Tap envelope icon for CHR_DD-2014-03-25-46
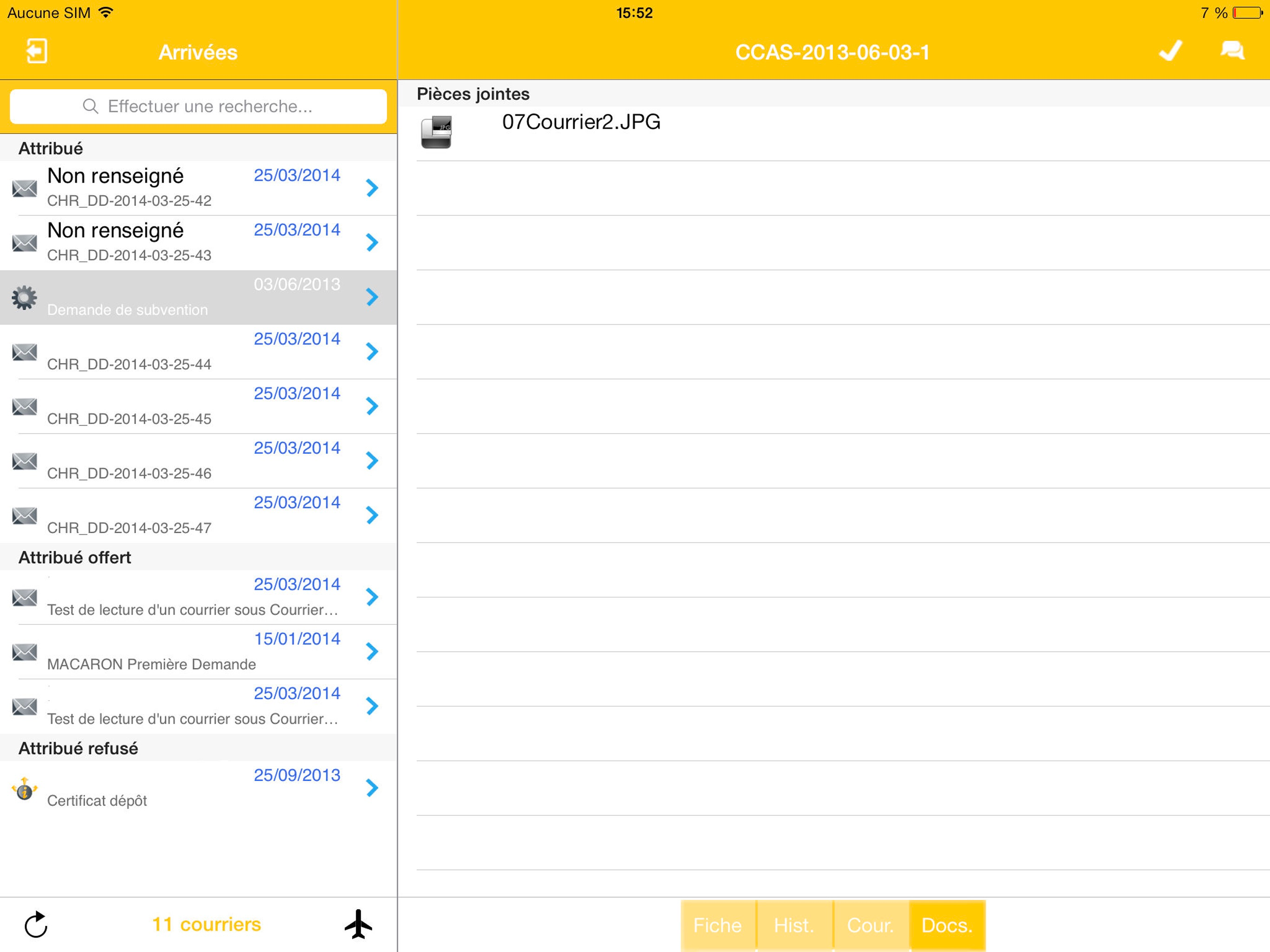Screen dimensions: 1270x952 [25, 461]
